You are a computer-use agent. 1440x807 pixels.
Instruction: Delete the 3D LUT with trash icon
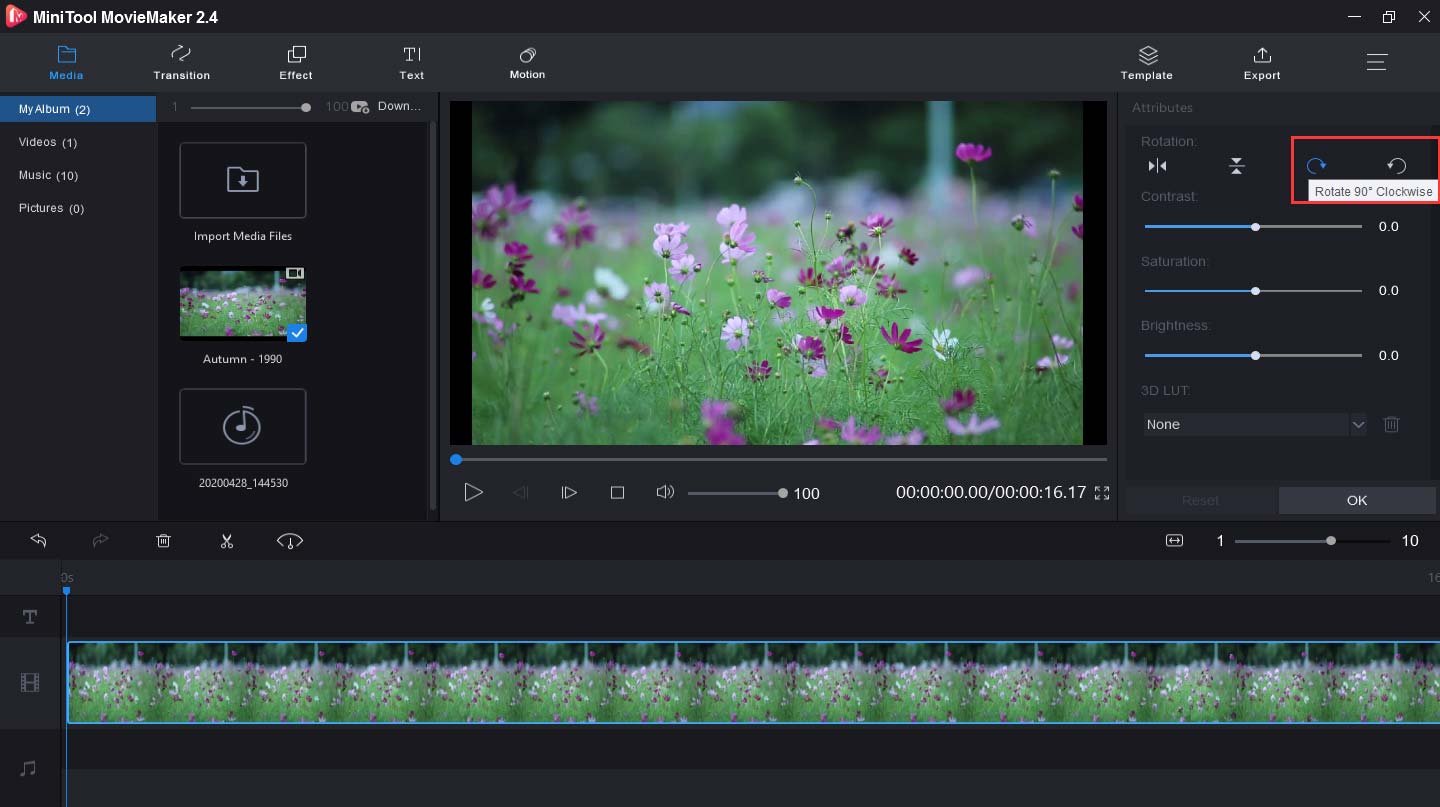1391,424
